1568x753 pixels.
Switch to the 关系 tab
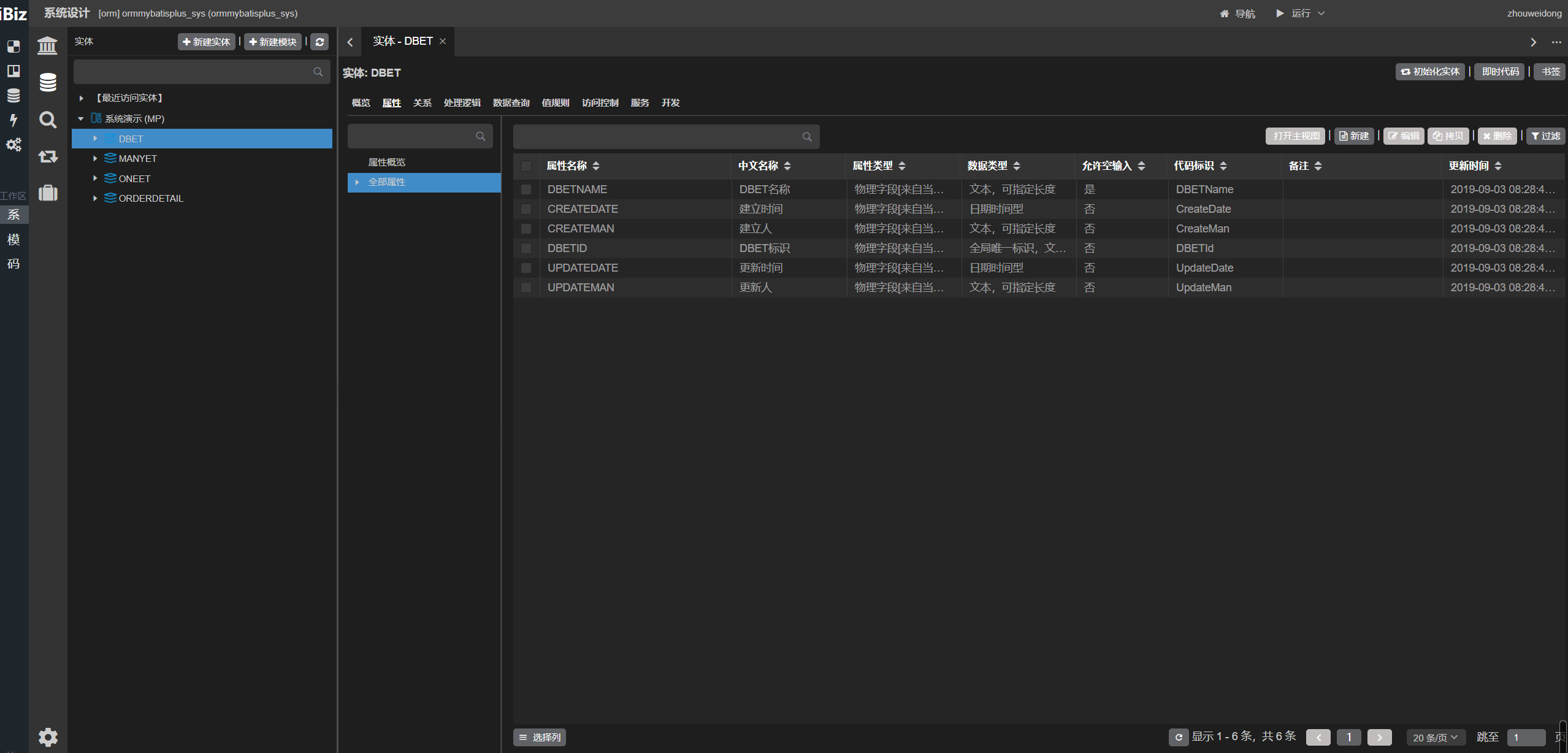(422, 102)
